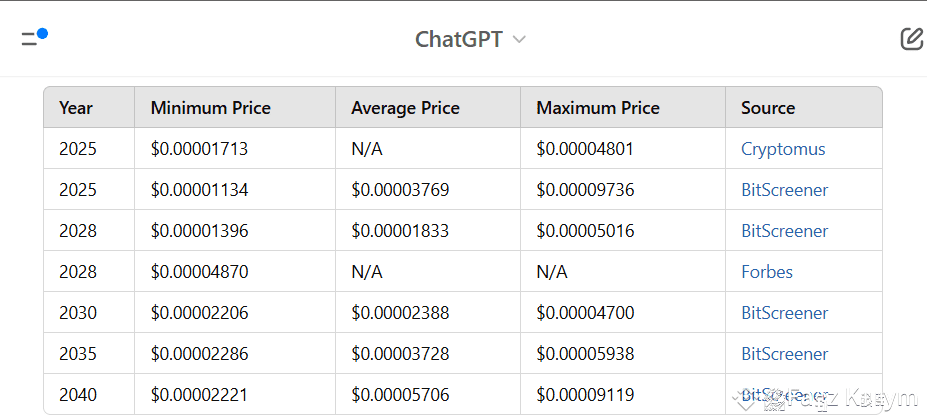927x420 pixels.
Task: Open the Cryptomus source link
Action: (783, 149)
